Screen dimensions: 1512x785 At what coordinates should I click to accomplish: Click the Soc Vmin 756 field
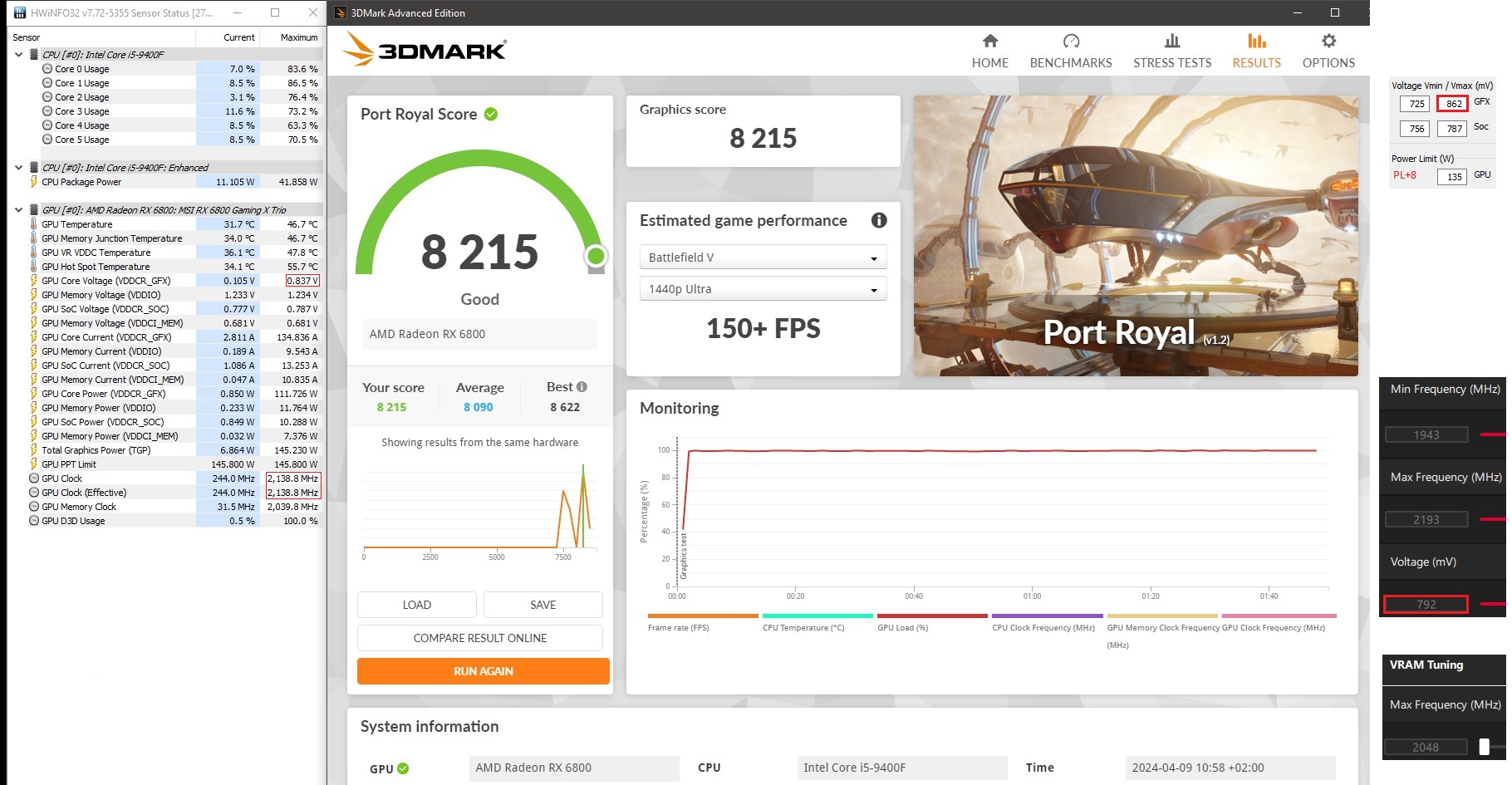[1416, 129]
